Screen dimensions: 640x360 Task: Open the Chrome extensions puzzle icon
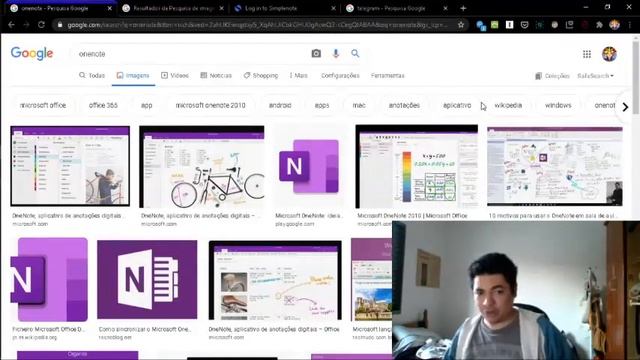pos(599,25)
